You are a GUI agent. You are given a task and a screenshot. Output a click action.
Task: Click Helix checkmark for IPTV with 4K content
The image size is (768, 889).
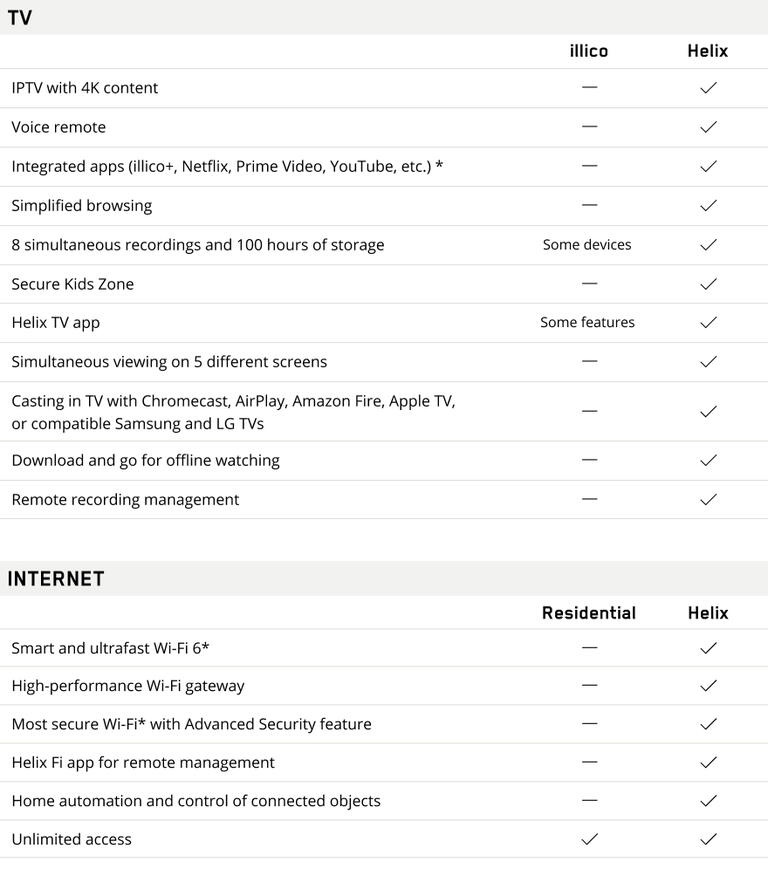pos(708,88)
